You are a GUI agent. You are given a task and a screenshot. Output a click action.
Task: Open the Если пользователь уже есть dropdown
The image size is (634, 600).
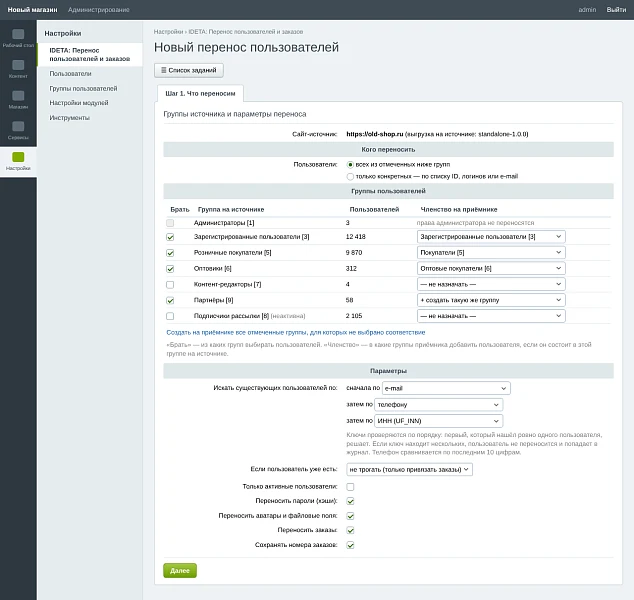click(x=409, y=469)
